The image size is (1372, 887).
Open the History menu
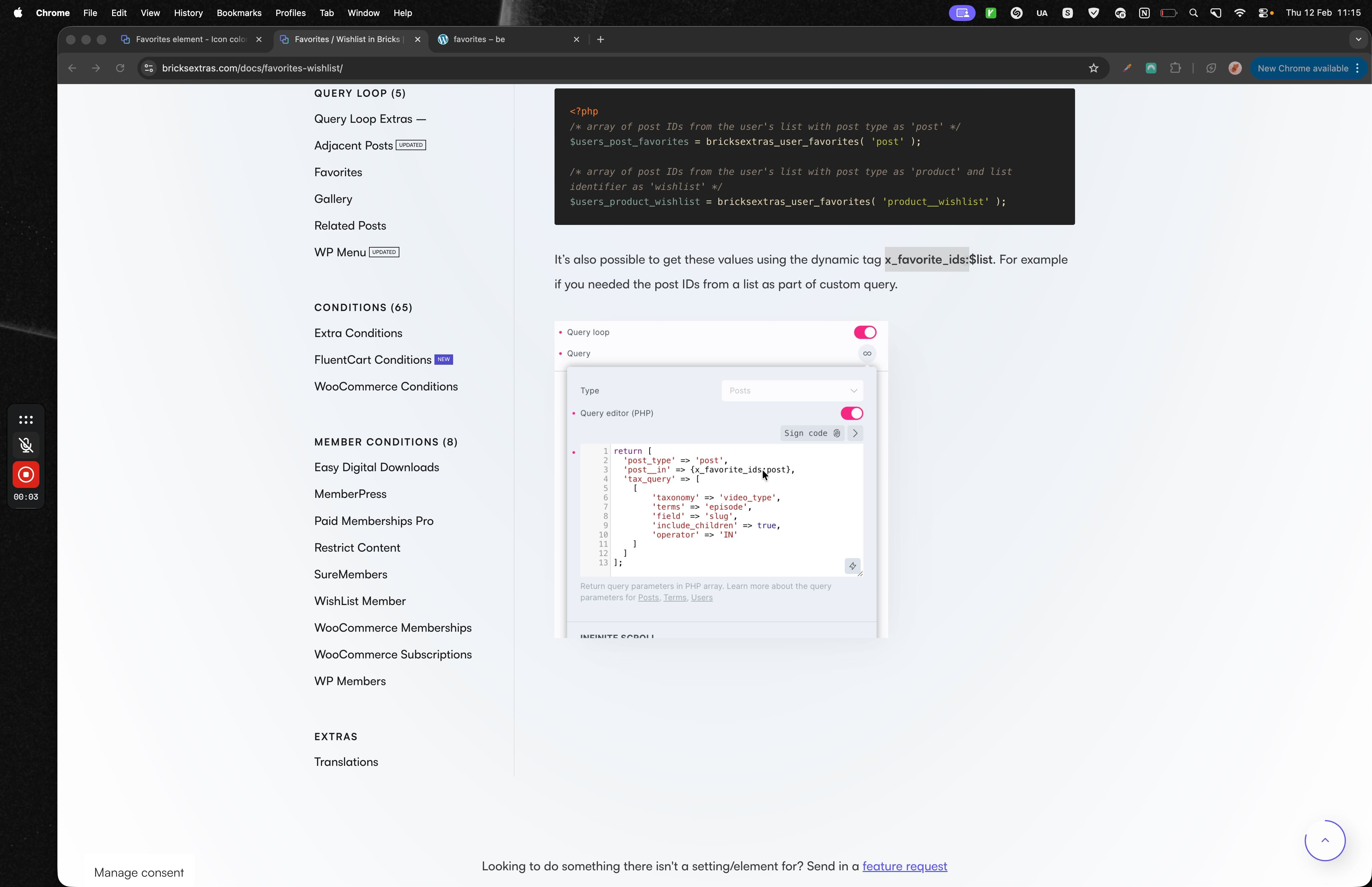(188, 13)
